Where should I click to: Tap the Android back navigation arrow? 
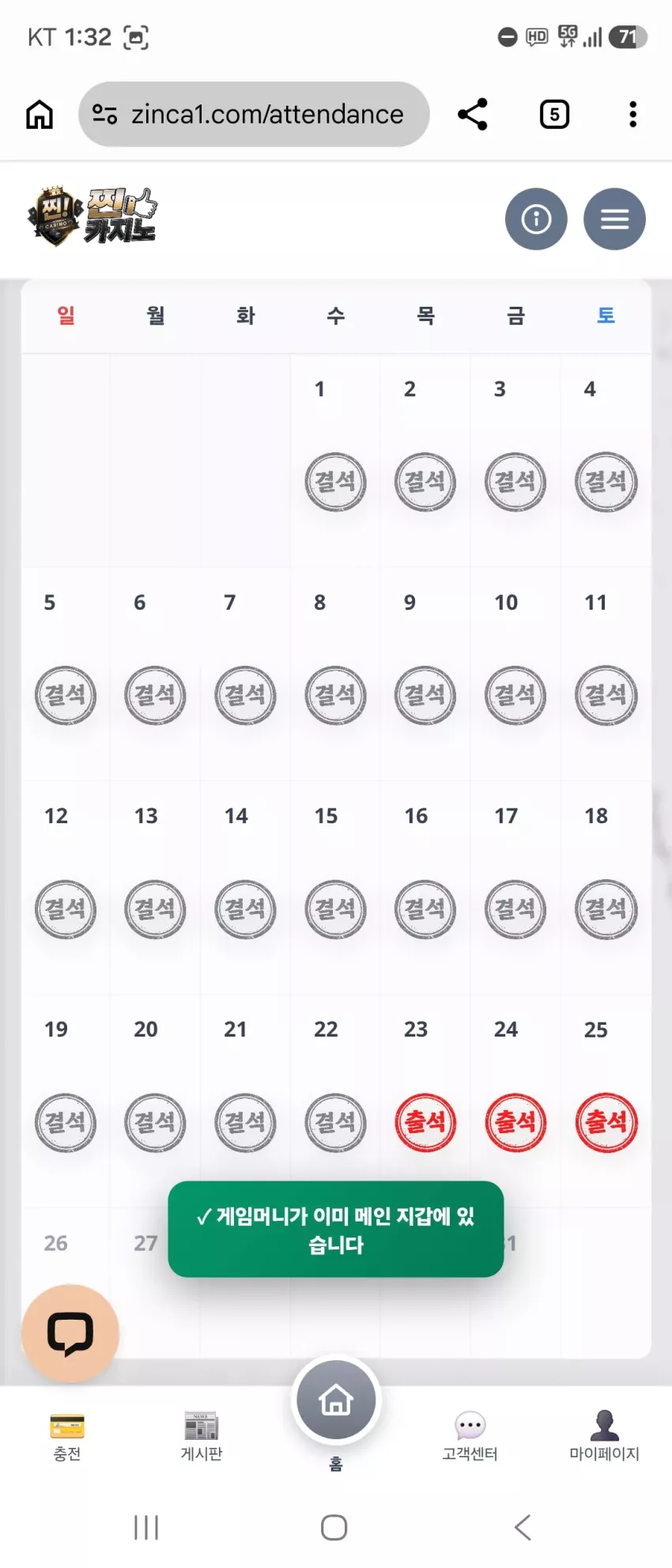(x=523, y=1528)
